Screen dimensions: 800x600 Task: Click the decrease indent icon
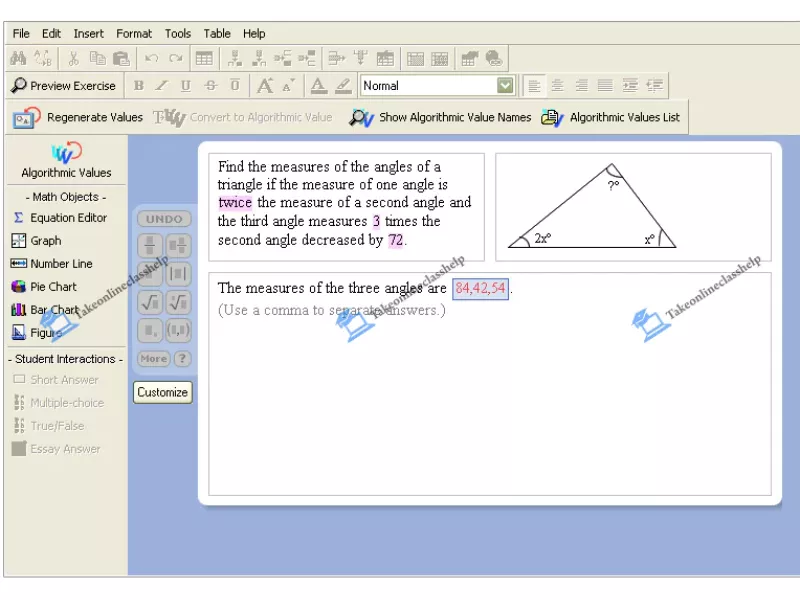[655, 86]
